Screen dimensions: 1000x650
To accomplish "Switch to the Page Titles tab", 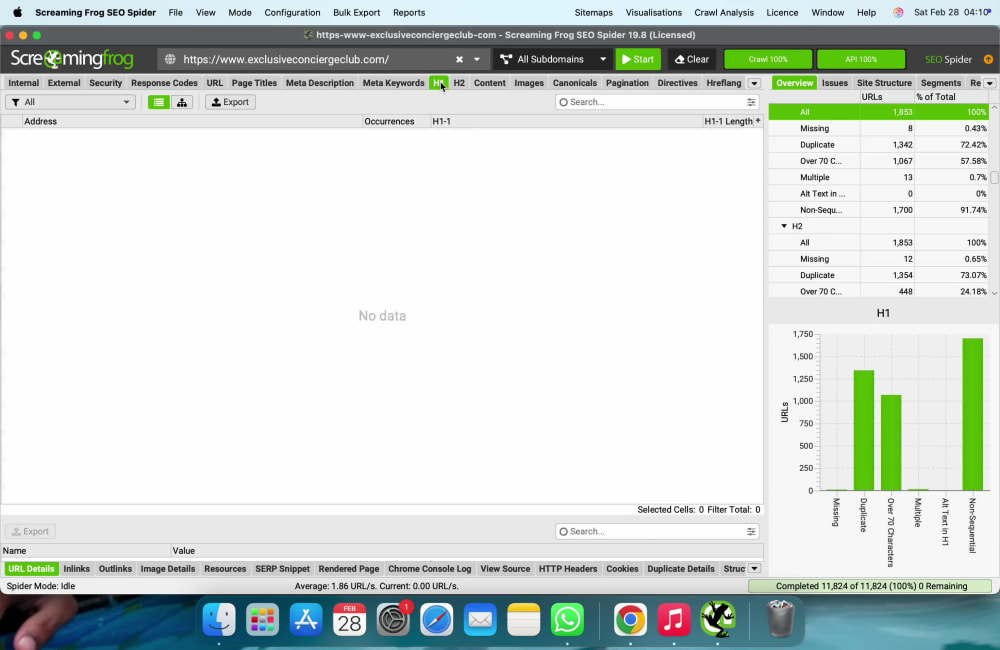I will pos(254,83).
